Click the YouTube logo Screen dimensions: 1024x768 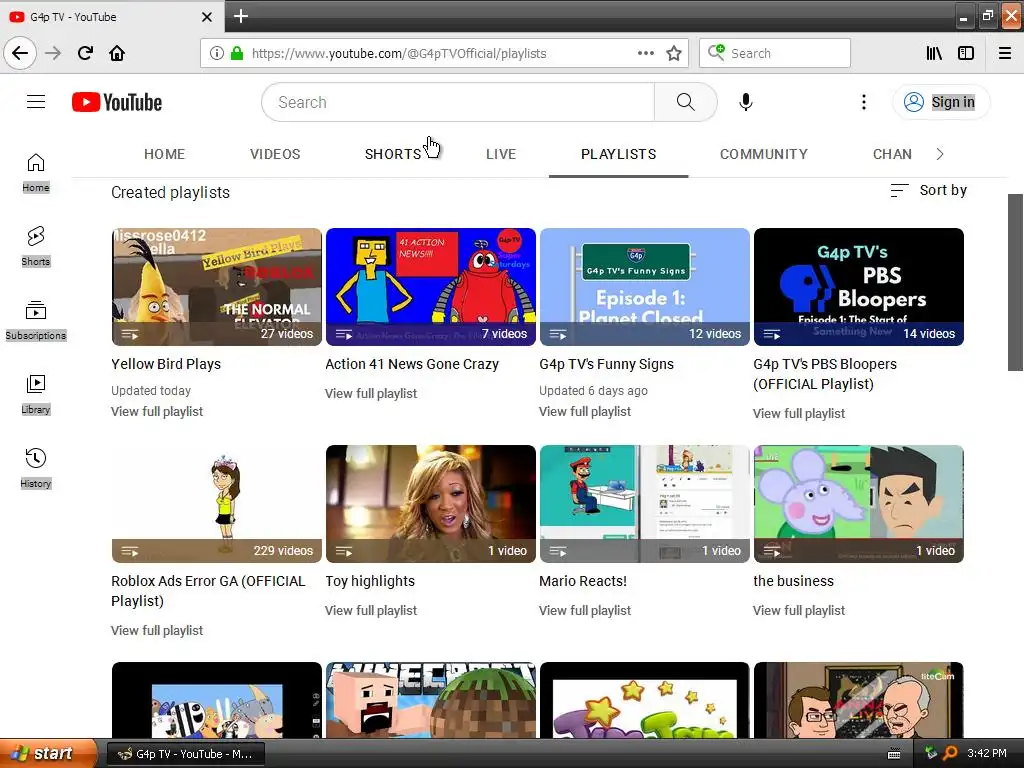(x=117, y=102)
